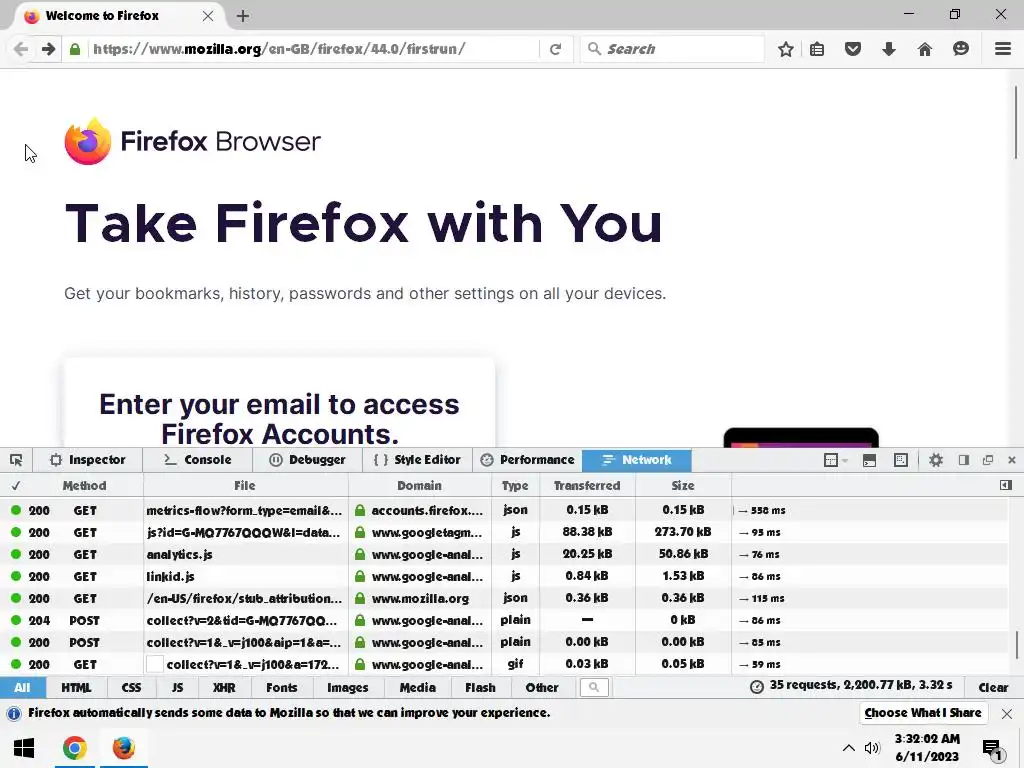
Task: Open a new browser tab
Action: pos(243,16)
